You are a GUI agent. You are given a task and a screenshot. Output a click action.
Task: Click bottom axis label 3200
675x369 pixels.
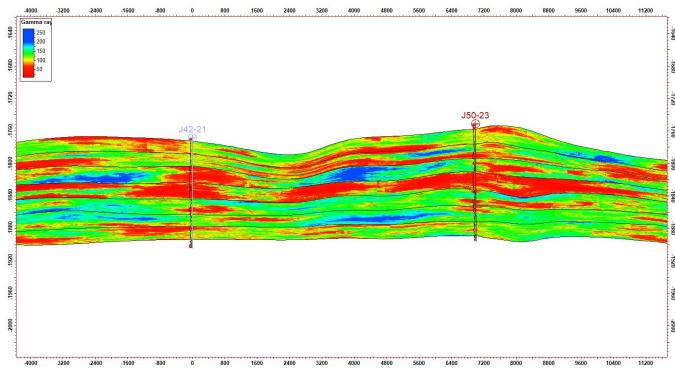[x=322, y=363]
